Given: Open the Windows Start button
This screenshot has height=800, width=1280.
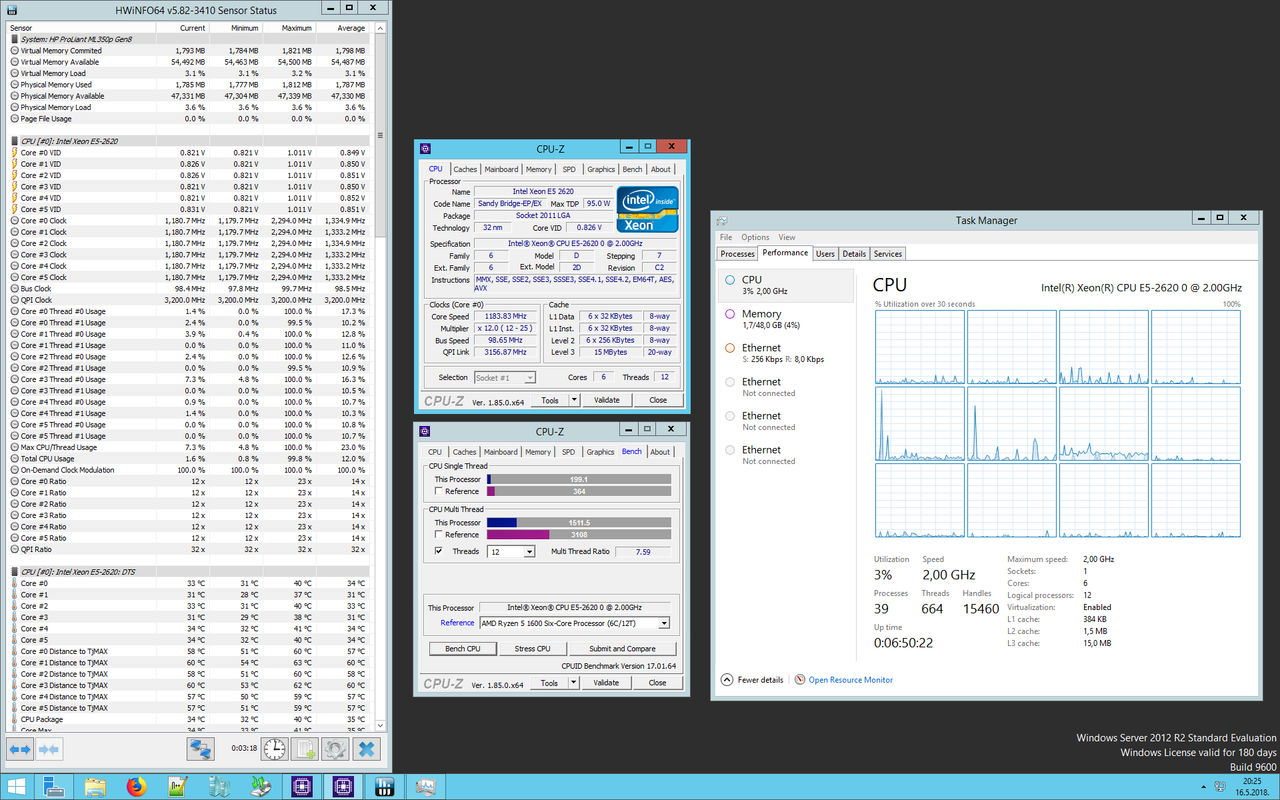Looking at the screenshot, I should tap(17, 787).
